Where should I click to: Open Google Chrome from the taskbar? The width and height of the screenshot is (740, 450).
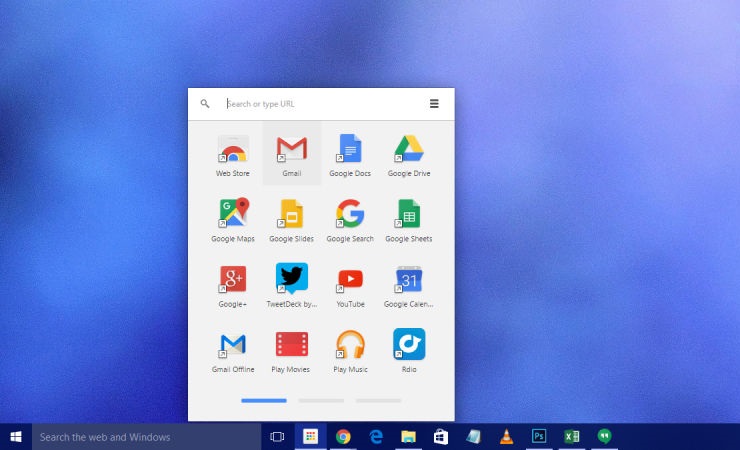click(343, 437)
